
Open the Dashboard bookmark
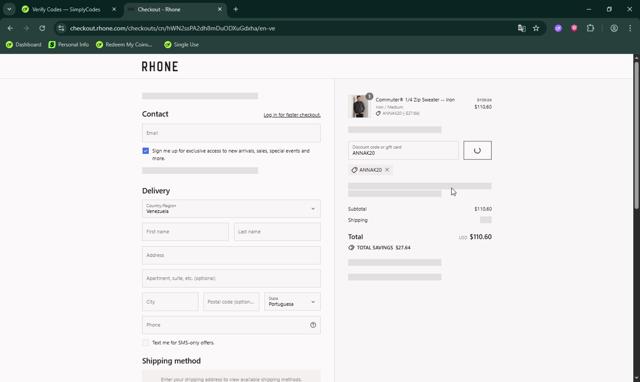tap(24, 44)
